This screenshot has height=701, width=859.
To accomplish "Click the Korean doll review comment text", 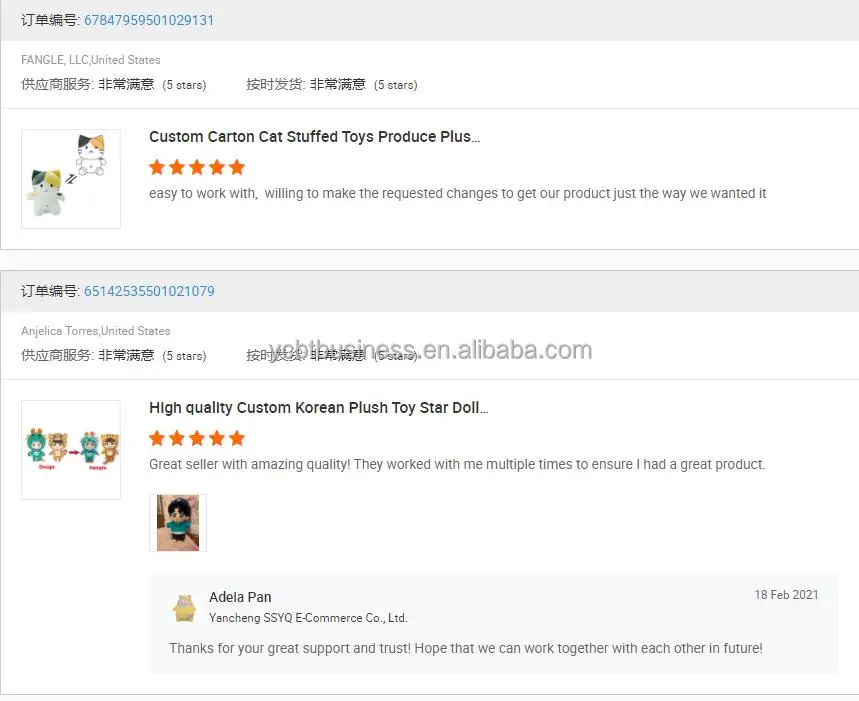I will [x=457, y=464].
